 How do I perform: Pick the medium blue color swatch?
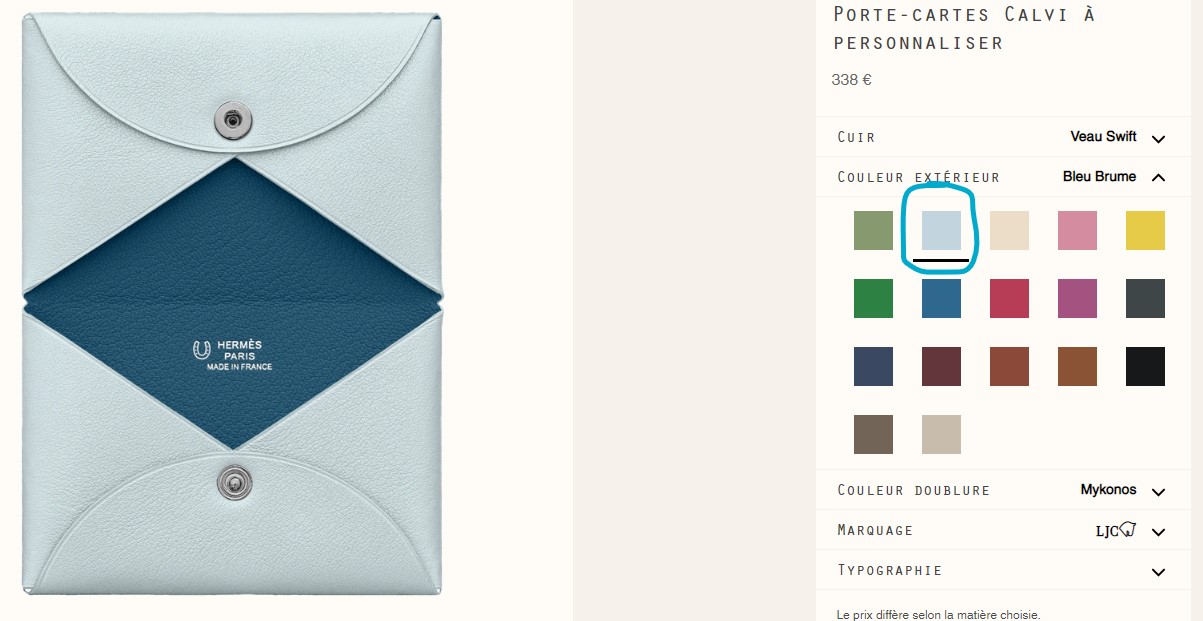pyautogui.click(x=941, y=298)
